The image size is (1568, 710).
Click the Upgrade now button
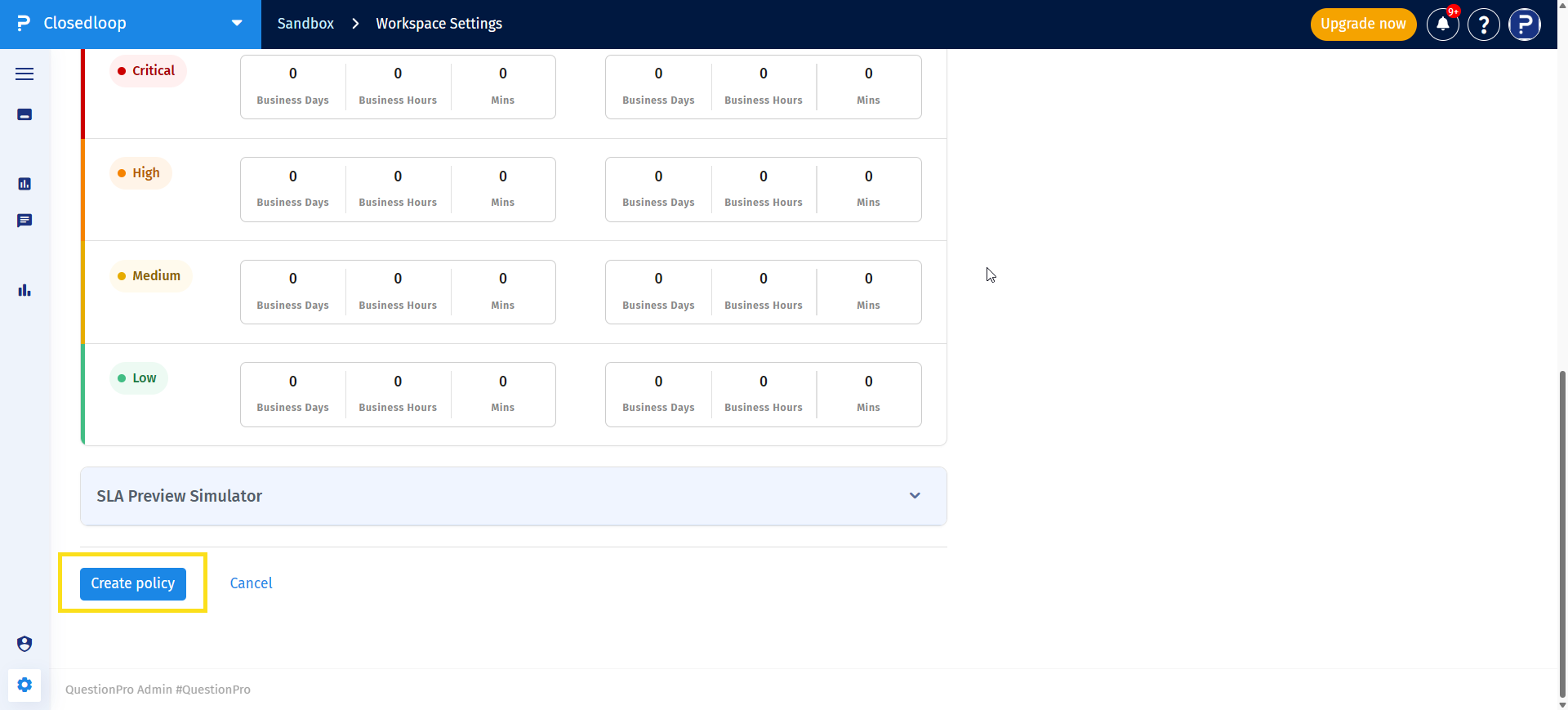coord(1363,24)
